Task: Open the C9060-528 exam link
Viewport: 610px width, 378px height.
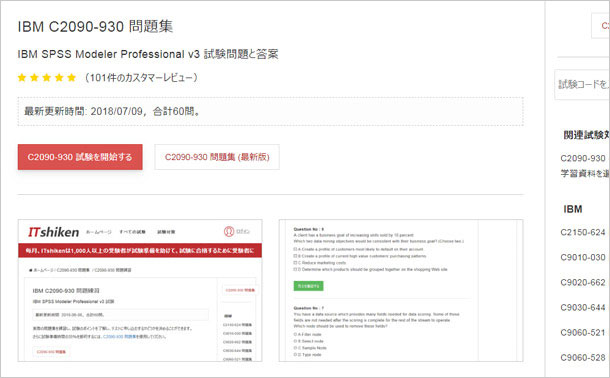Action: (583, 358)
